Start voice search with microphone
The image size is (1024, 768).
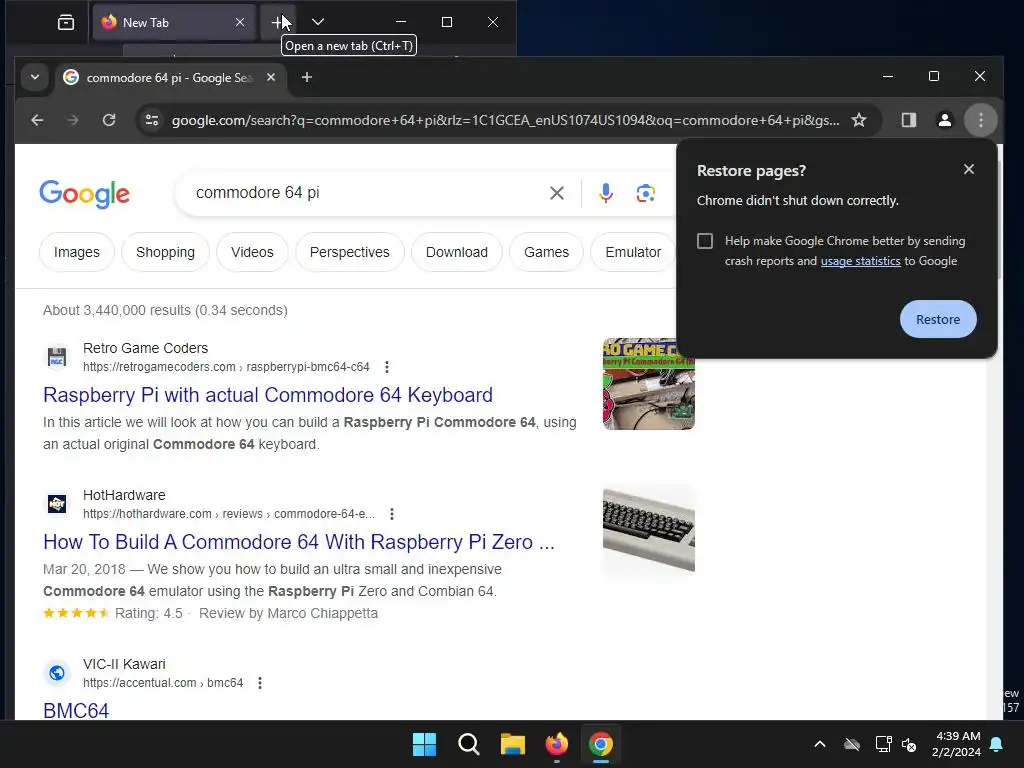tap(605, 193)
